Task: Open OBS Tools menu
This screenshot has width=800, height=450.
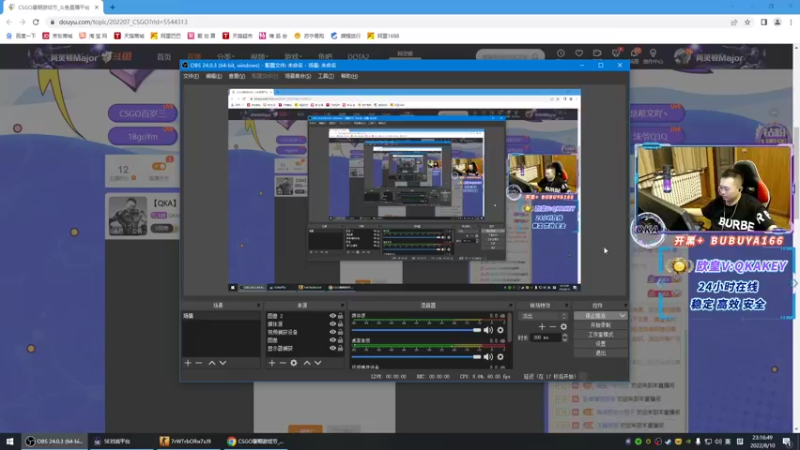Action: 326,76
